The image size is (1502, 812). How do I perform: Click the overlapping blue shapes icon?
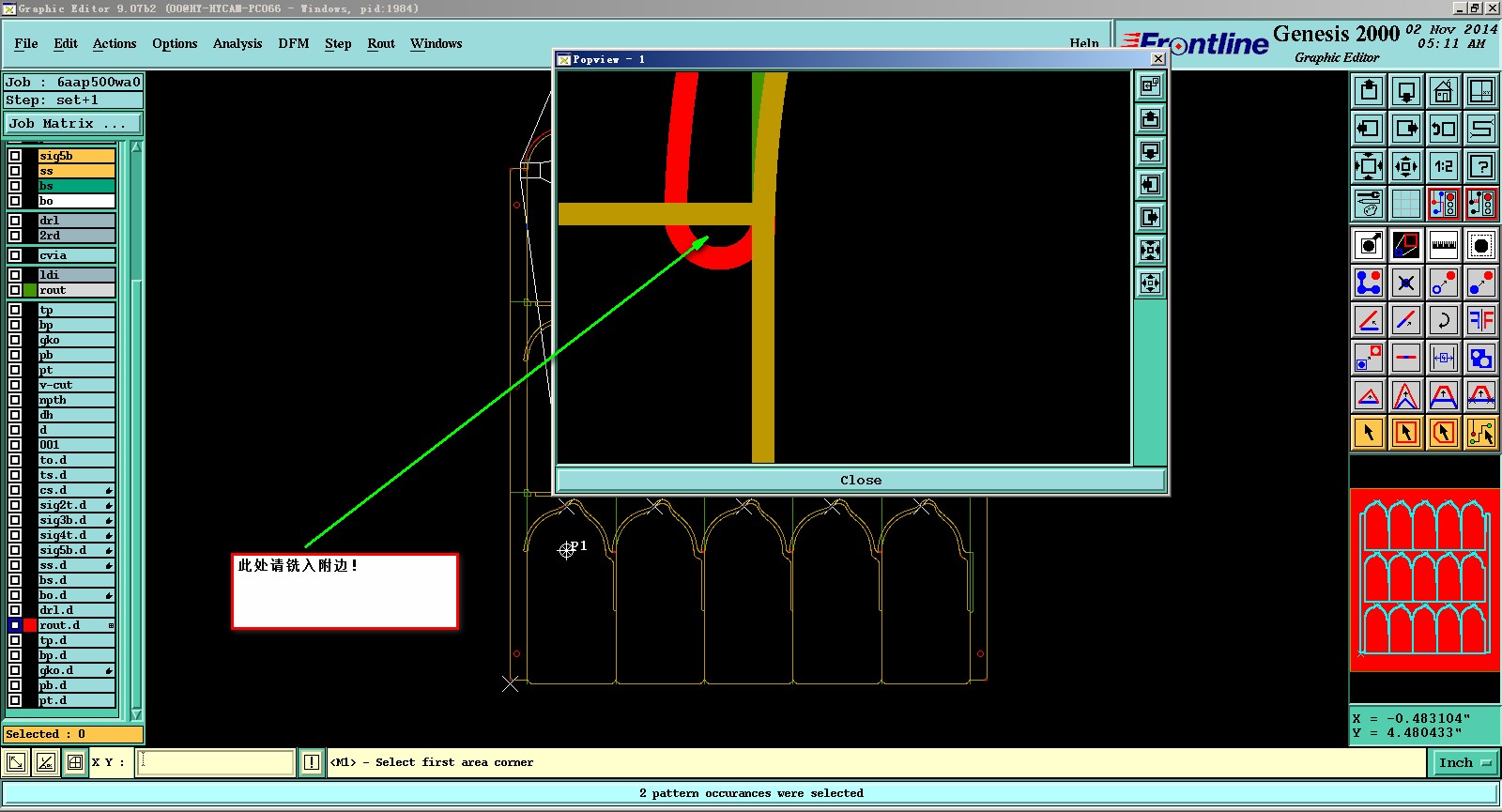point(1481,358)
